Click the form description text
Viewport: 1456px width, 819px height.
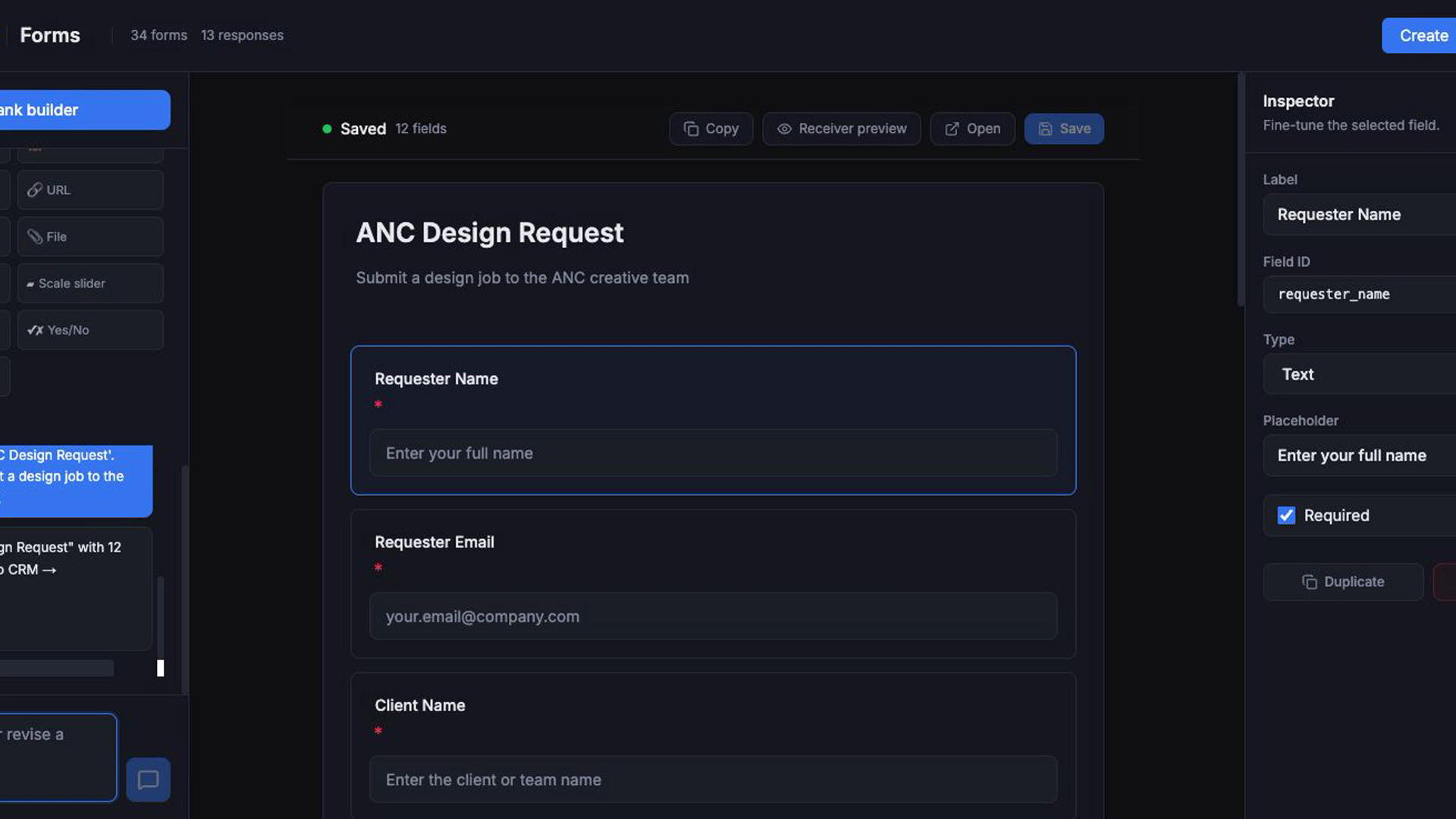(522, 278)
